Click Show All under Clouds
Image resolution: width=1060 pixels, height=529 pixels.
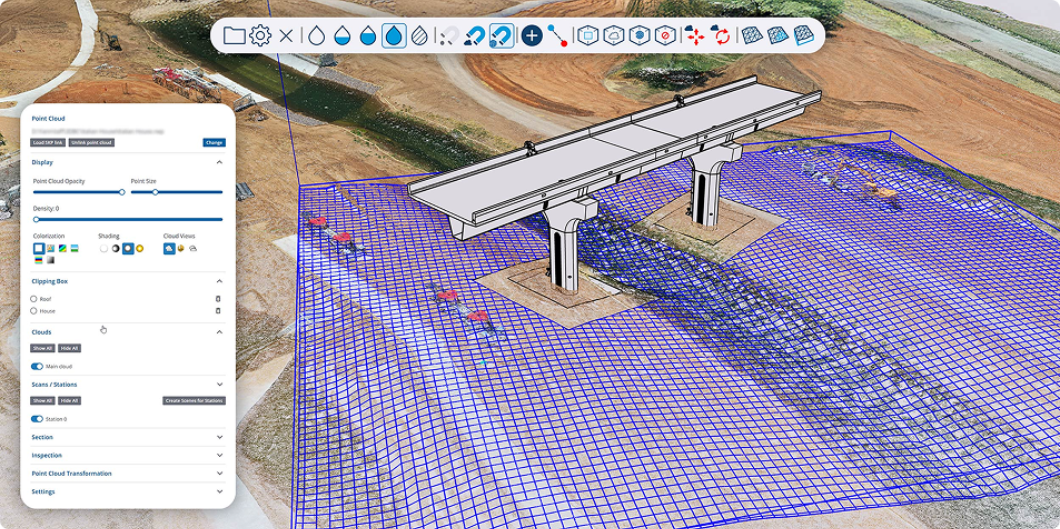tap(43, 348)
